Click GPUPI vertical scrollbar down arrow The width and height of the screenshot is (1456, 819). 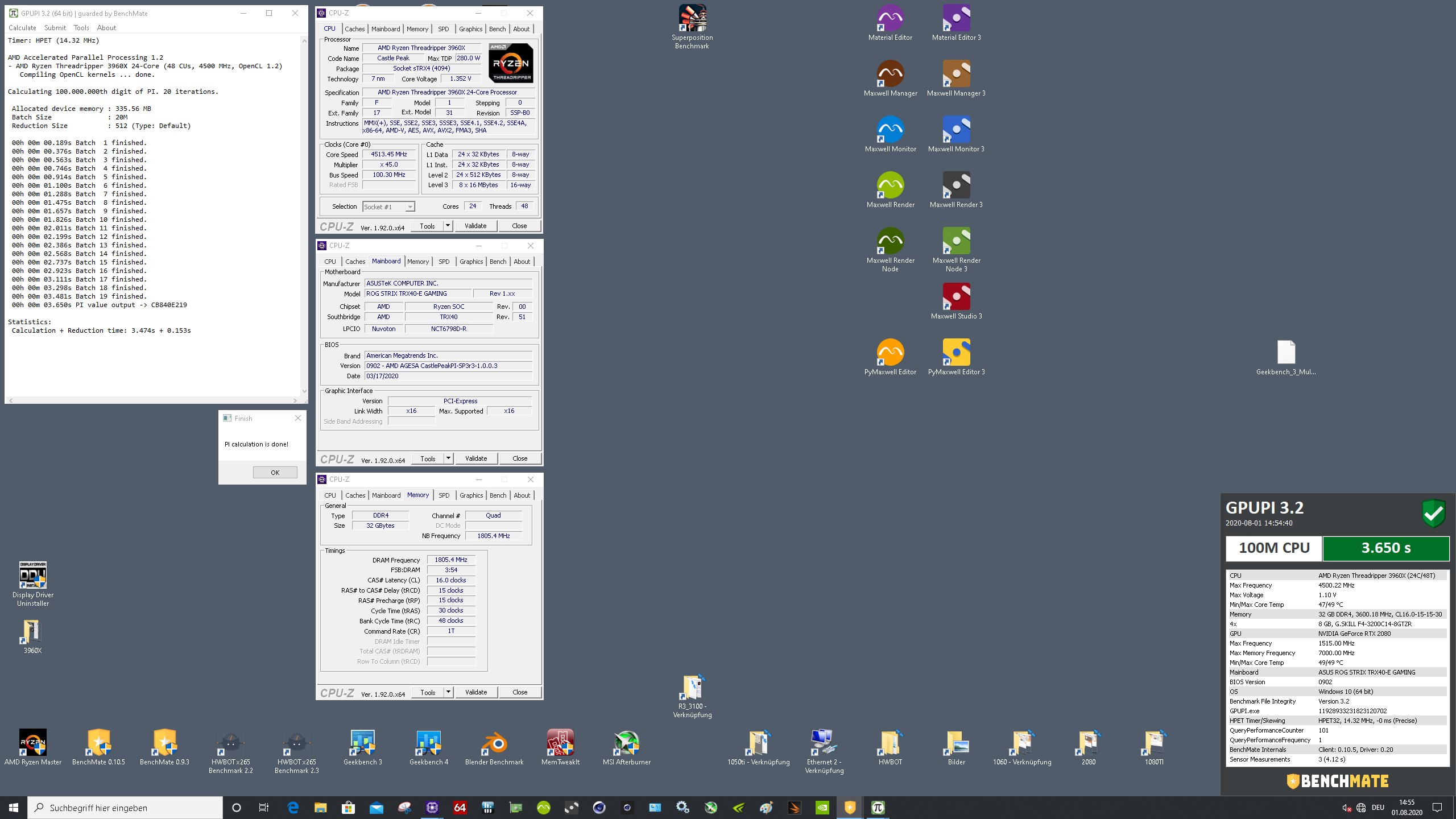tap(304, 391)
